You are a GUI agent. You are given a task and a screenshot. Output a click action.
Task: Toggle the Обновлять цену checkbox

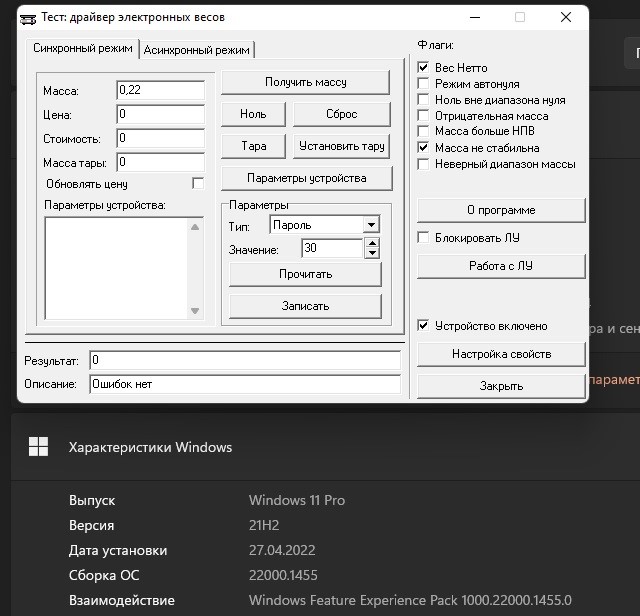pos(198,184)
